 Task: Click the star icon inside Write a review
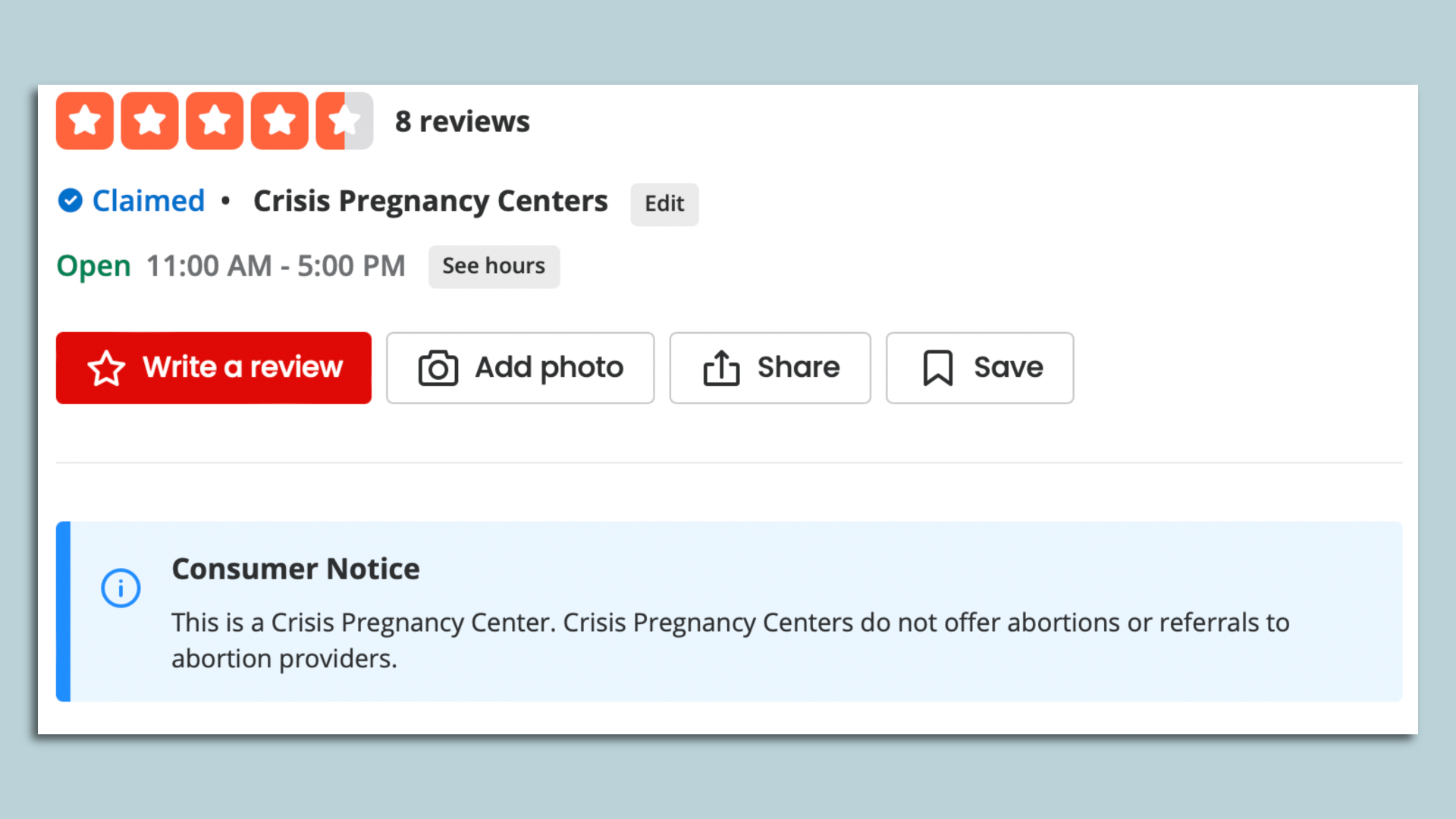point(106,368)
